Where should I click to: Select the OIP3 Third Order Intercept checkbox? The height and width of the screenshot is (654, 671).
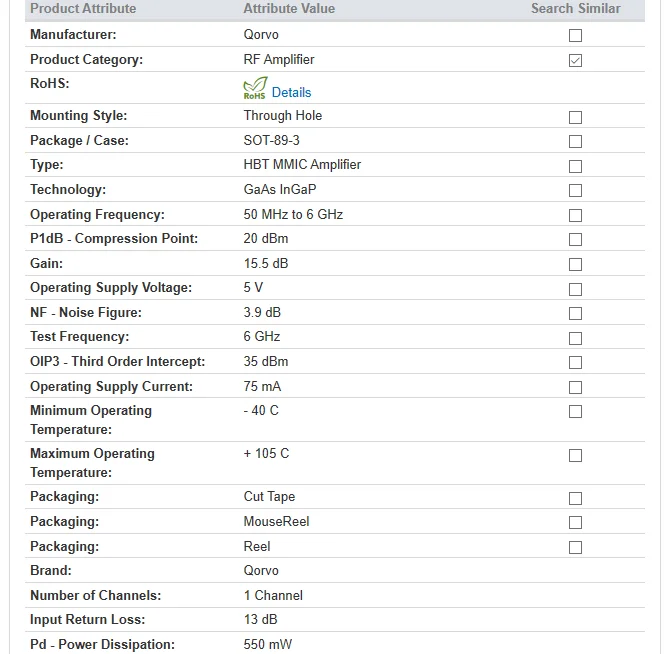tap(575, 362)
